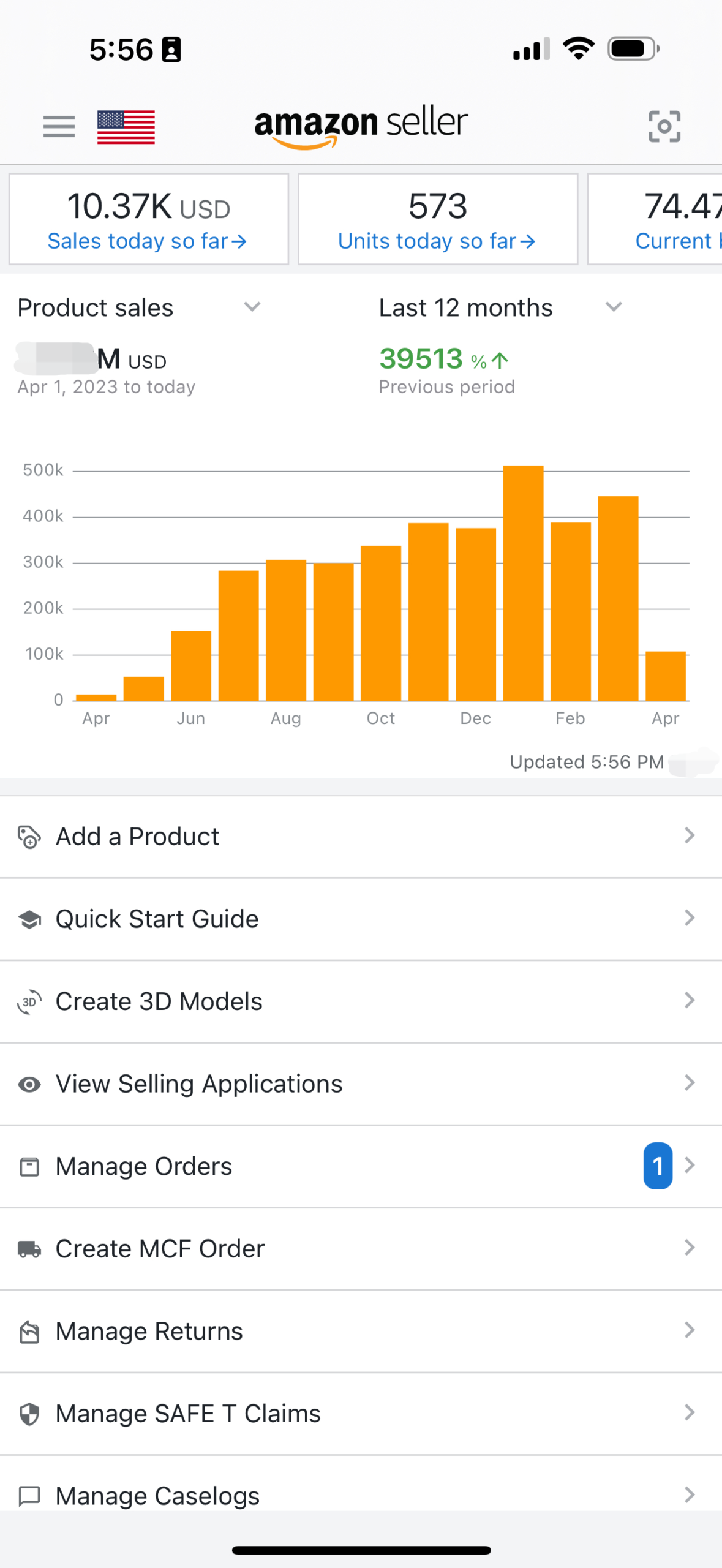Open Units today so far link
722x1568 pixels.
tap(437, 241)
